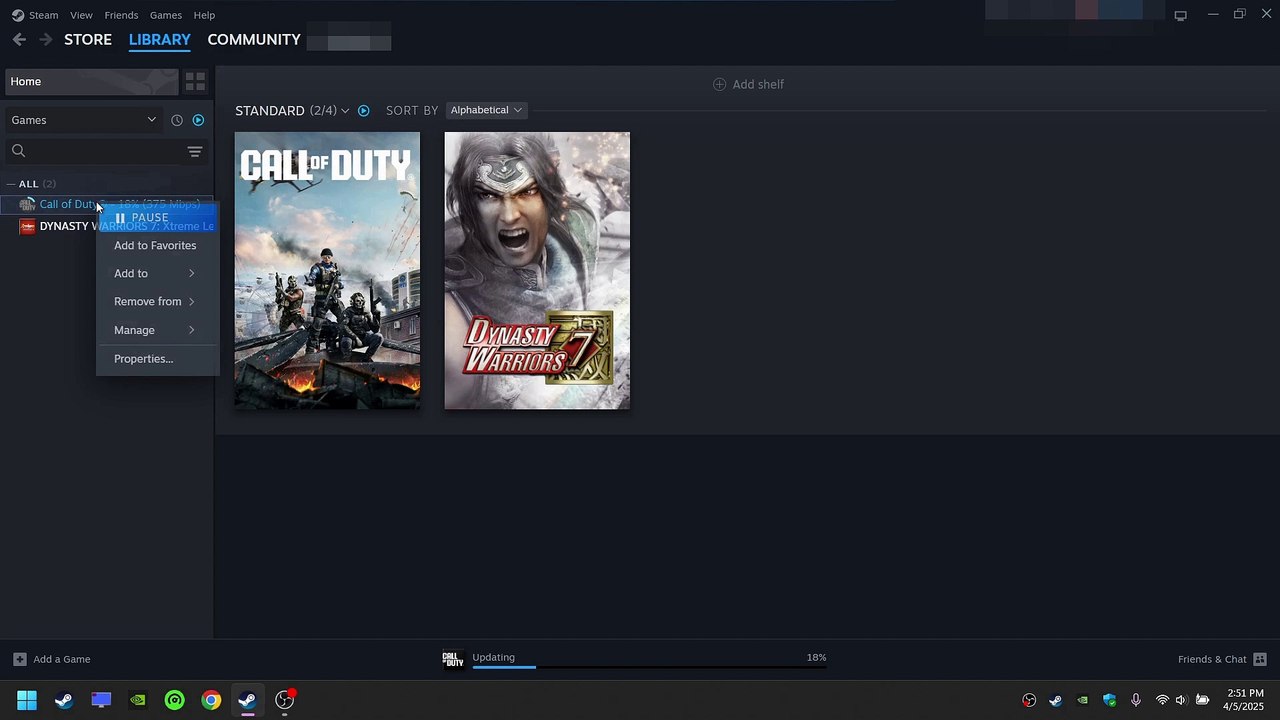
Task: Switch to the LIBRARY tab
Action: (x=159, y=39)
